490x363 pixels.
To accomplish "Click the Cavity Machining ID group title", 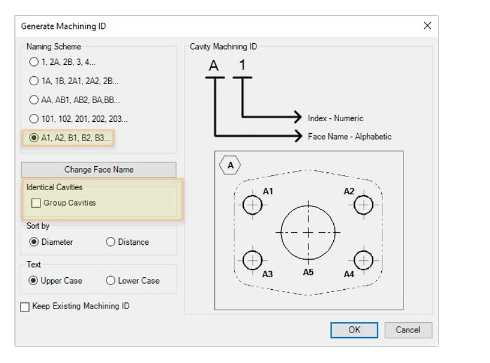I will coord(223,47).
